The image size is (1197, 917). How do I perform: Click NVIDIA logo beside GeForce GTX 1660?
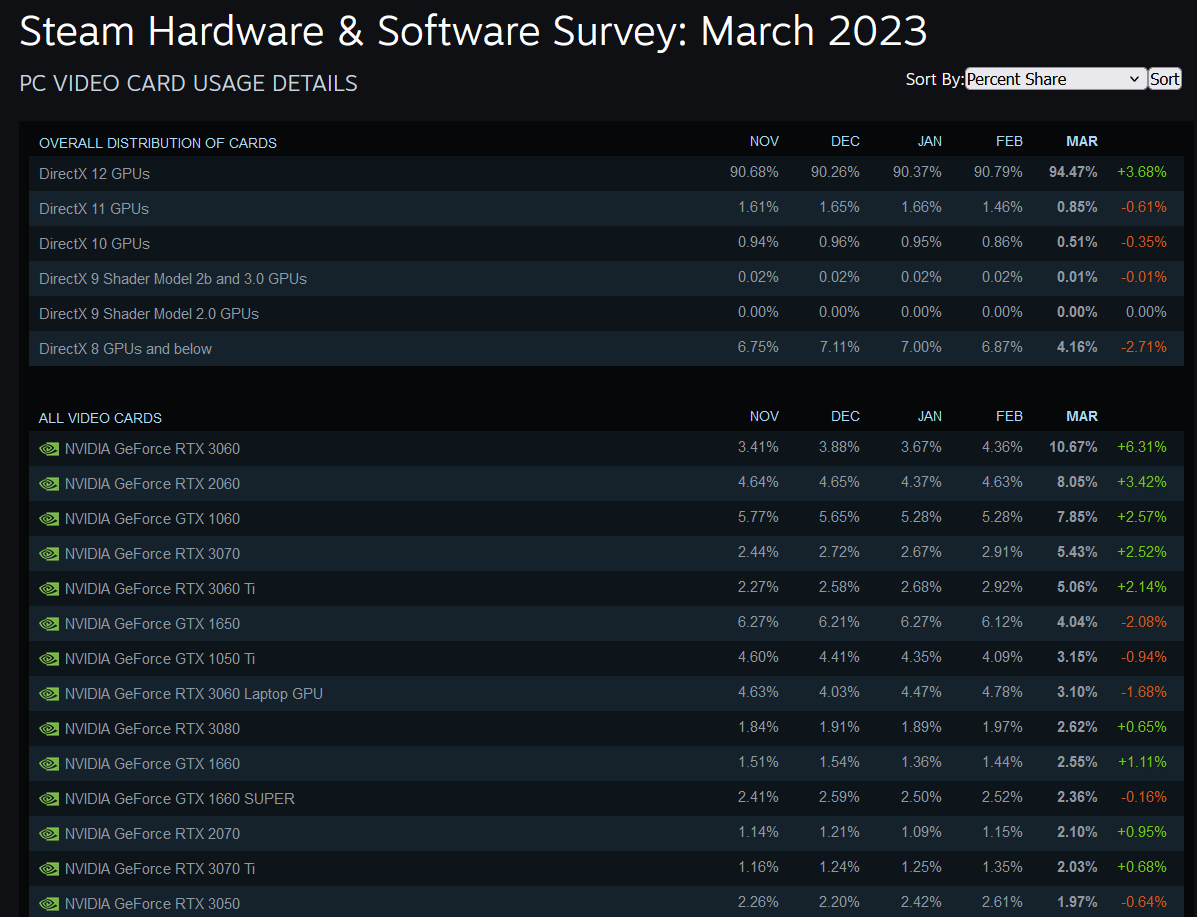(x=49, y=764)
